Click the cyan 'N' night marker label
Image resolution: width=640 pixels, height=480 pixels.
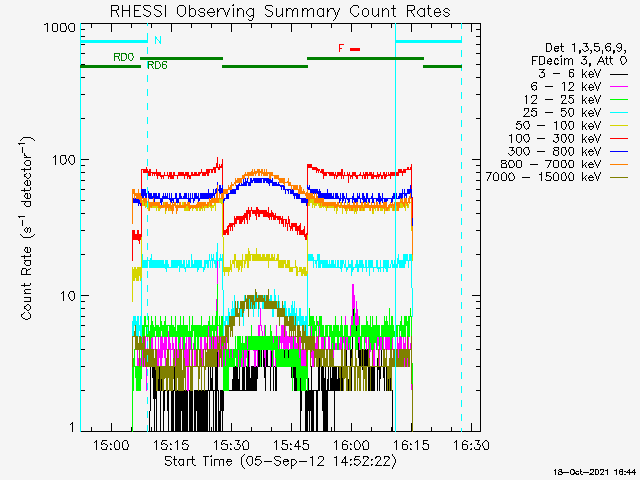[x=158, y=40]
